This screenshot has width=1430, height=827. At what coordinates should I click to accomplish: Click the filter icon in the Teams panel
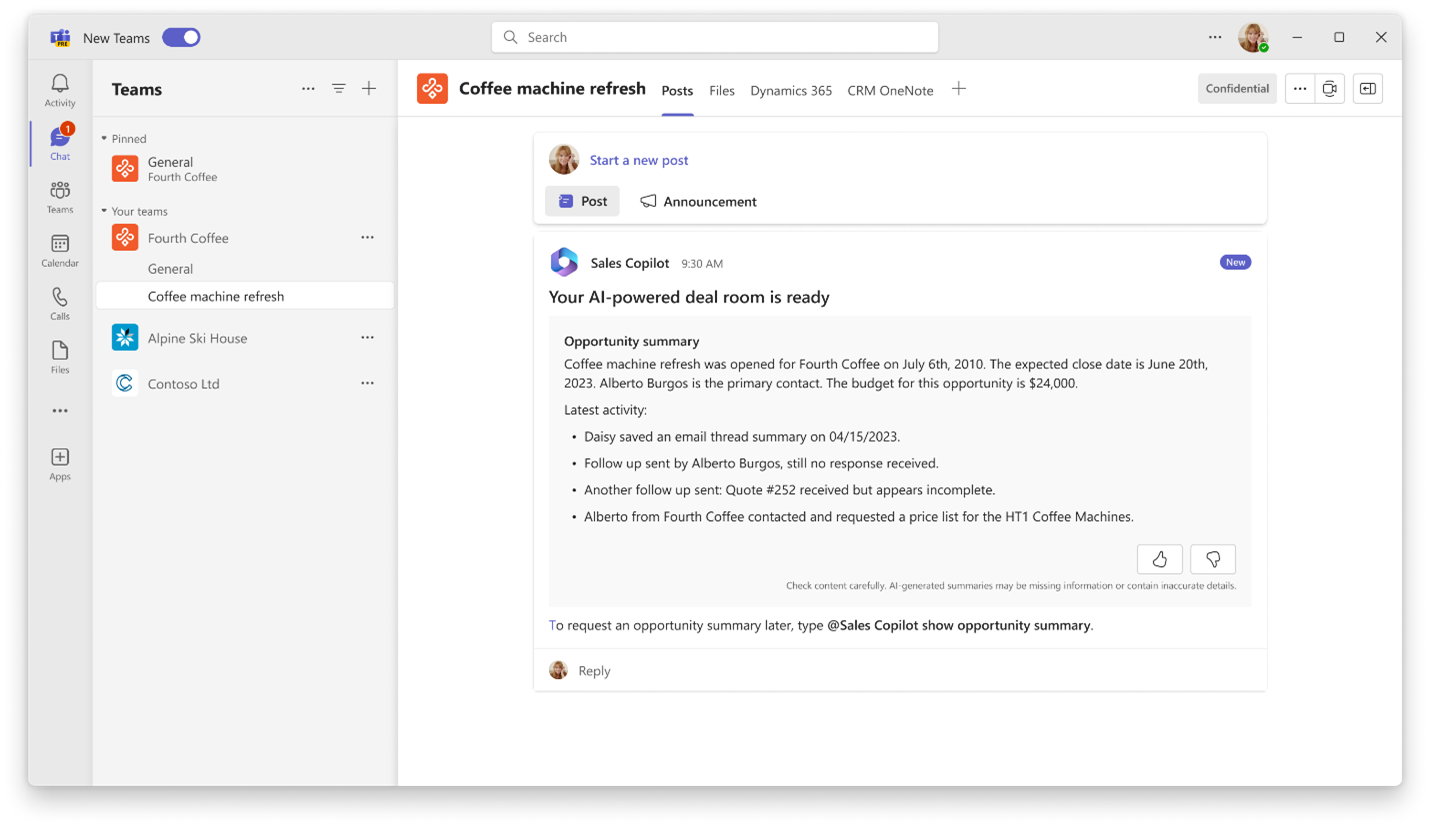[338, 88]
